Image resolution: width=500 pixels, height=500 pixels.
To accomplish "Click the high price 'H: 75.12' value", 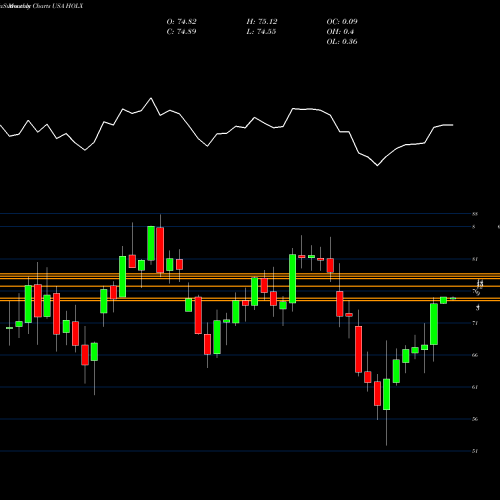I will (262, 22).
